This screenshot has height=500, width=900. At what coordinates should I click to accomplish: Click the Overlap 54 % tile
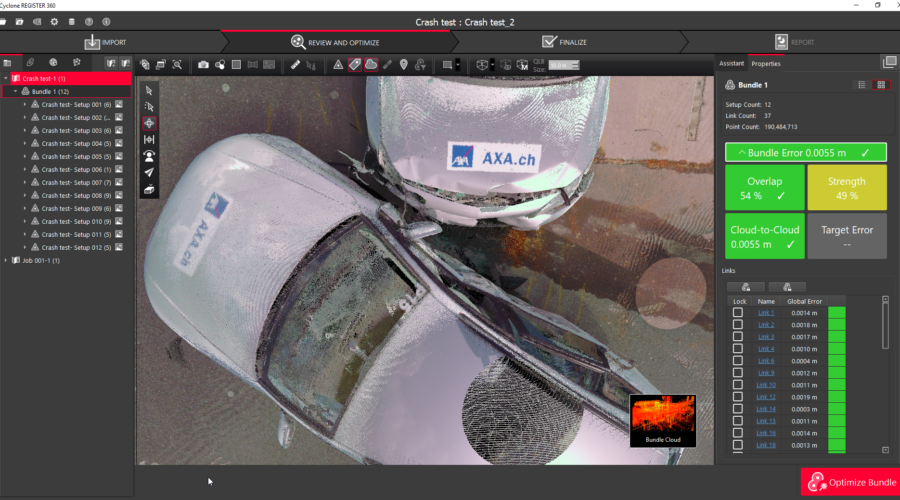(765, 188)
